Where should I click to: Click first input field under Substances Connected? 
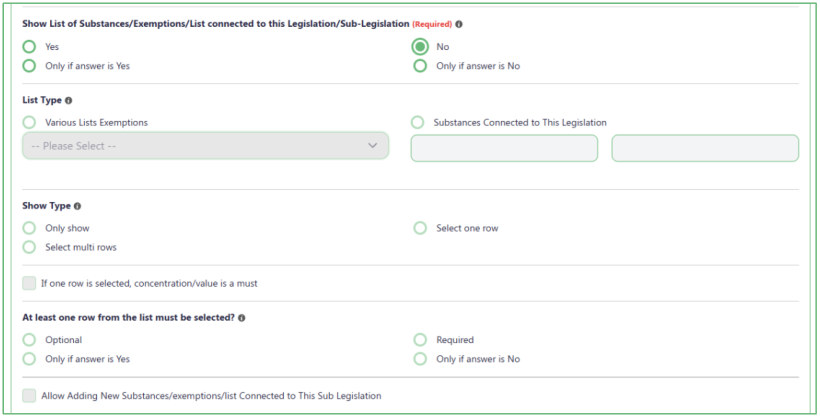504,148
